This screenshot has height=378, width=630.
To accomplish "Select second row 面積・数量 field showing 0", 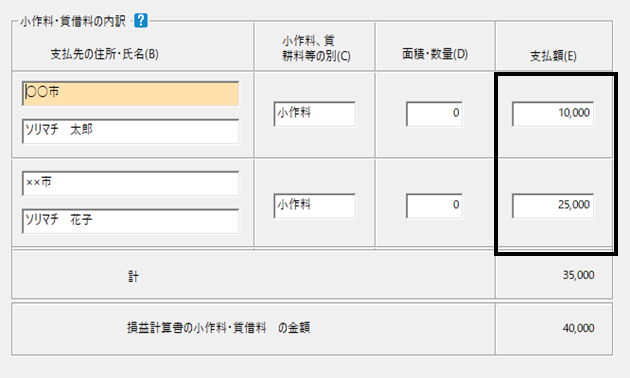I will coord(434,206).
